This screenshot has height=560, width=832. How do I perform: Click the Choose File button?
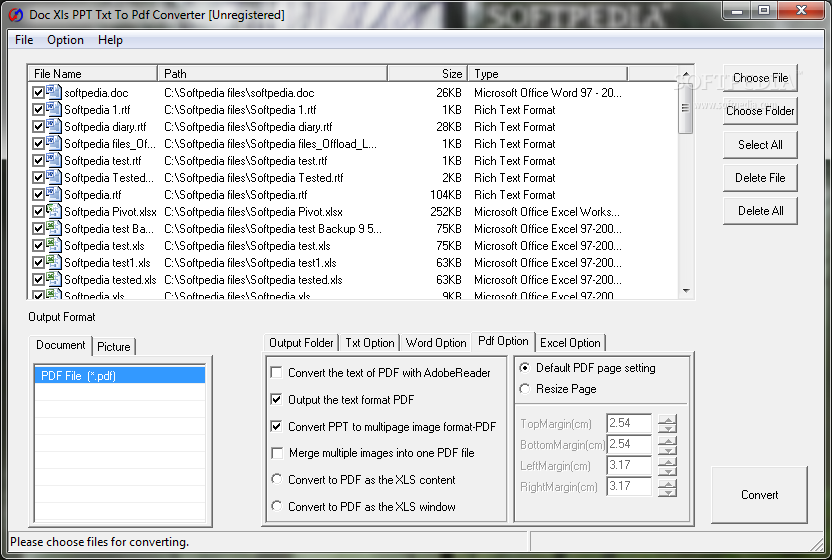coord(760,78)
